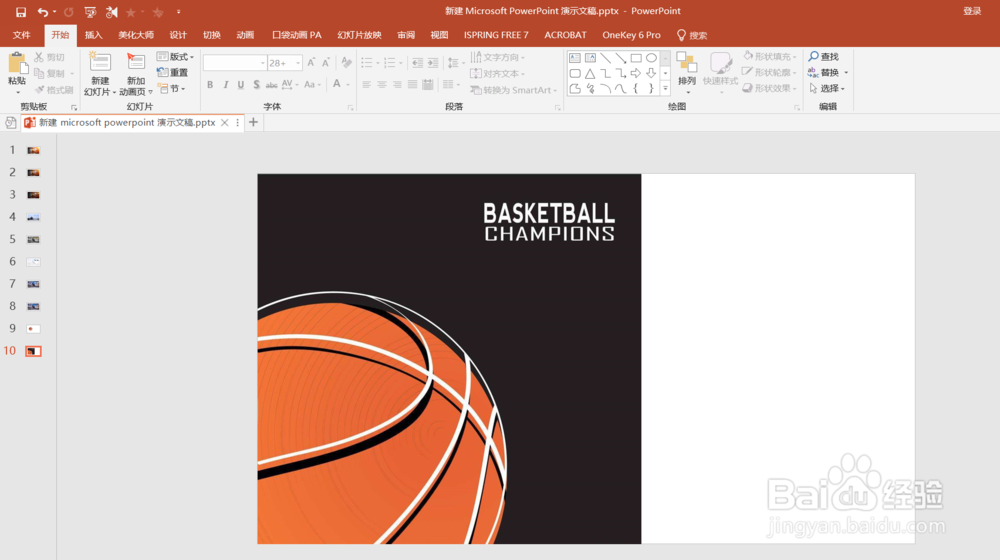Increase list indent level icon
The width and height of the screenshot is (1000, 560).
coord(433,63)
